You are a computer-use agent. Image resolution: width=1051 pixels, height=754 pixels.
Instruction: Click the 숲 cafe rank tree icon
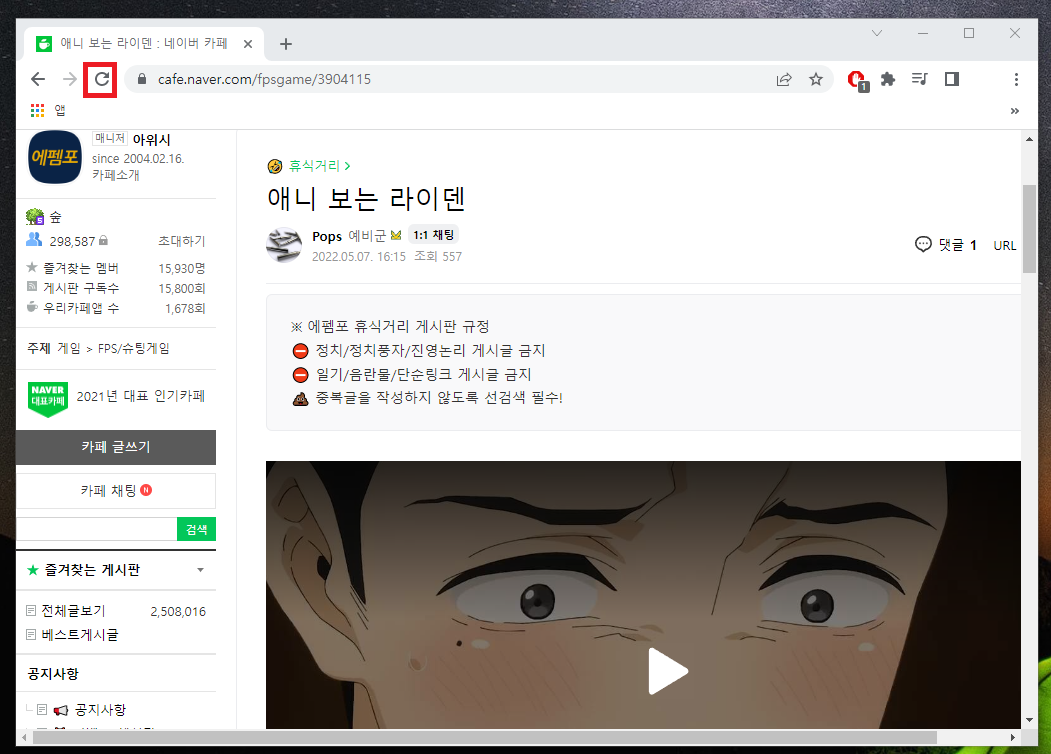pyautogui.click(x=34, y=216)
